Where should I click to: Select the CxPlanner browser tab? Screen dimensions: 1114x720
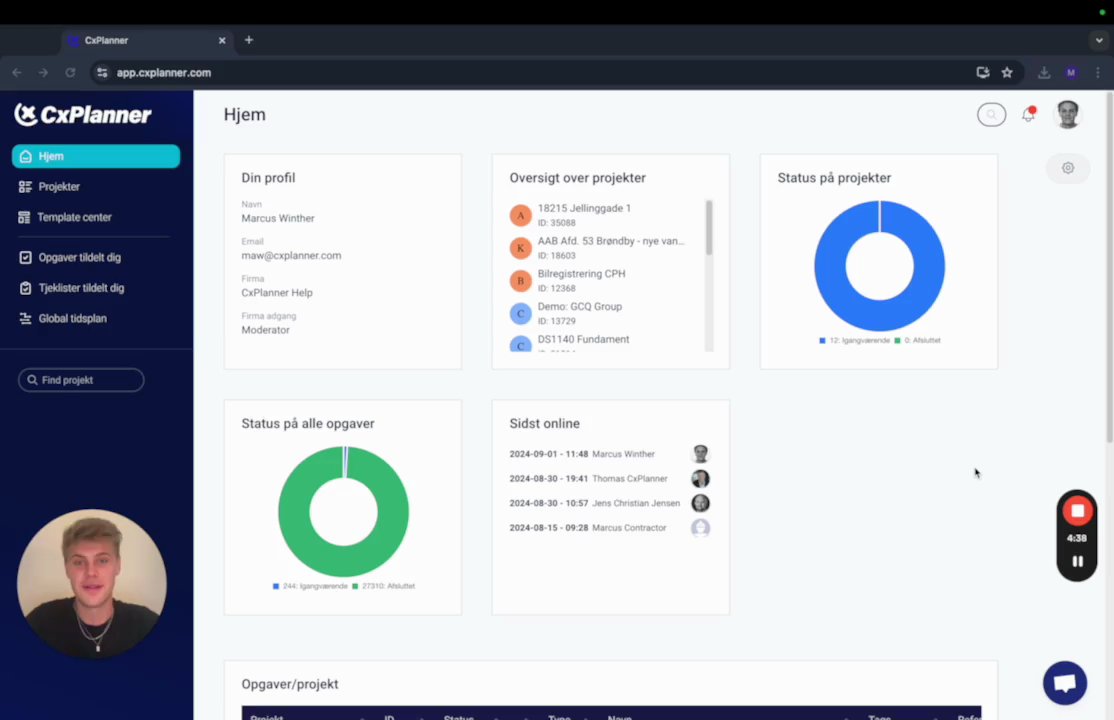[146, 41]
